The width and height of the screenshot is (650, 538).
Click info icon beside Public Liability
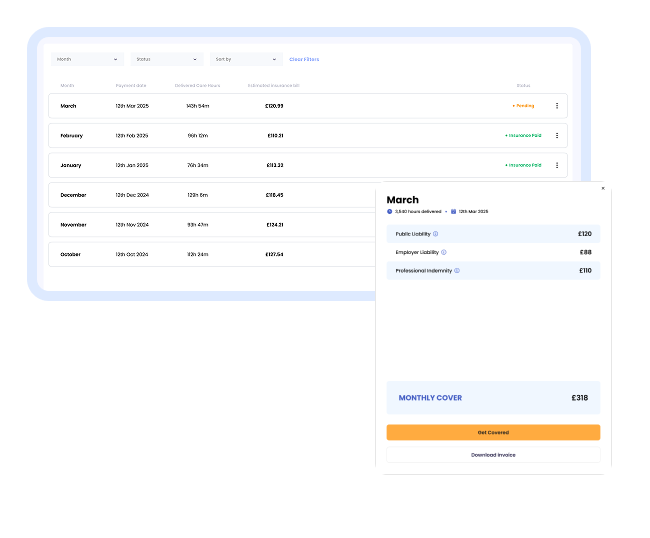436,234
